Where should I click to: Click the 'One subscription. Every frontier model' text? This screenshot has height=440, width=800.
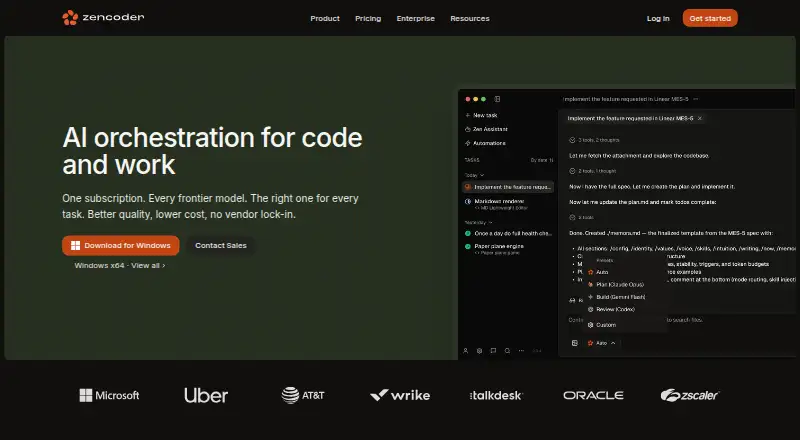coord(210,206)
